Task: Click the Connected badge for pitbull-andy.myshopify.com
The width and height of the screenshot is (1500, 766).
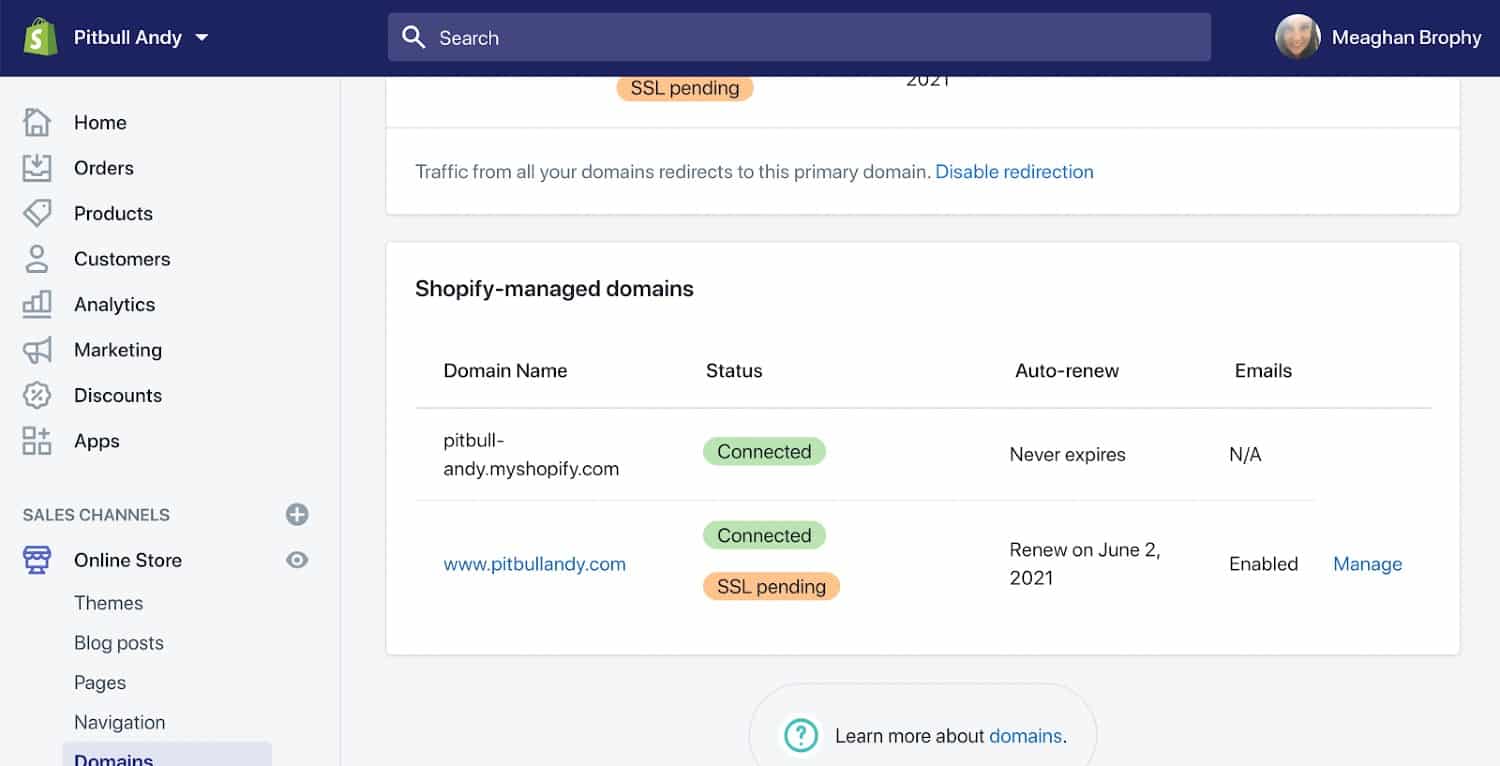Action: pyautogui.click(x=764, y=451)
